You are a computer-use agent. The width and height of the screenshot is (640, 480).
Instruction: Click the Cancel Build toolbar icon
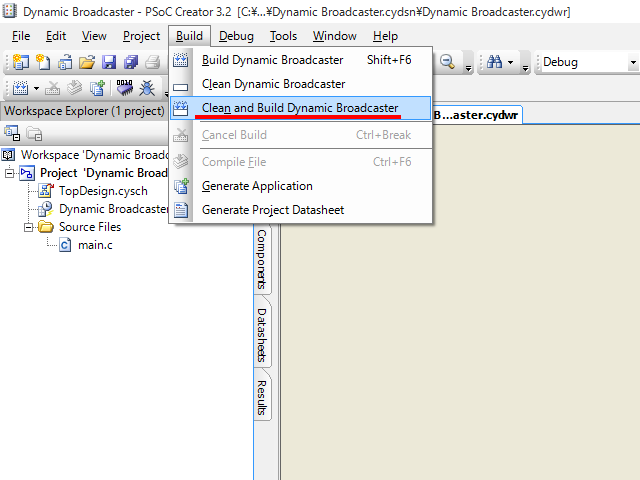point(52,87)
